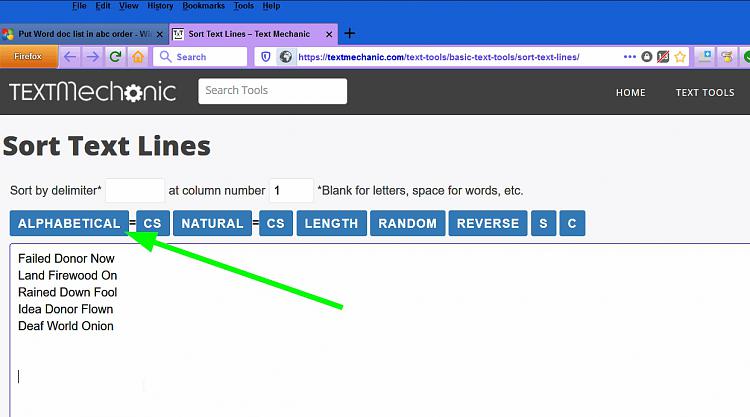750x417 pixels.
Task: Click the line 'Deaf World Onion'
Action: coord(66,326)
